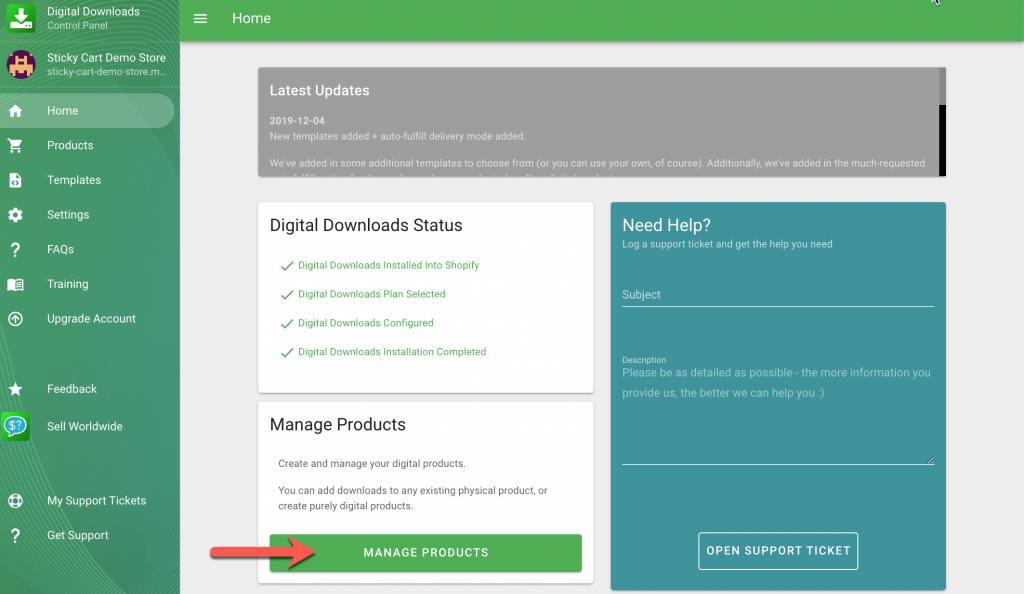Select Upgrade Account in the sidebar

click(x=89, y=319)
